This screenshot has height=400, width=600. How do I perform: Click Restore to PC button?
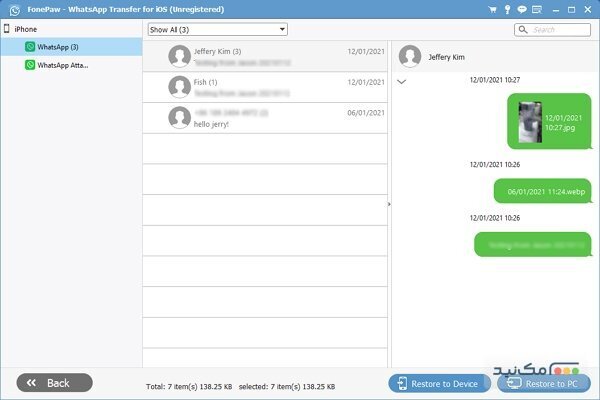(544, 383)
